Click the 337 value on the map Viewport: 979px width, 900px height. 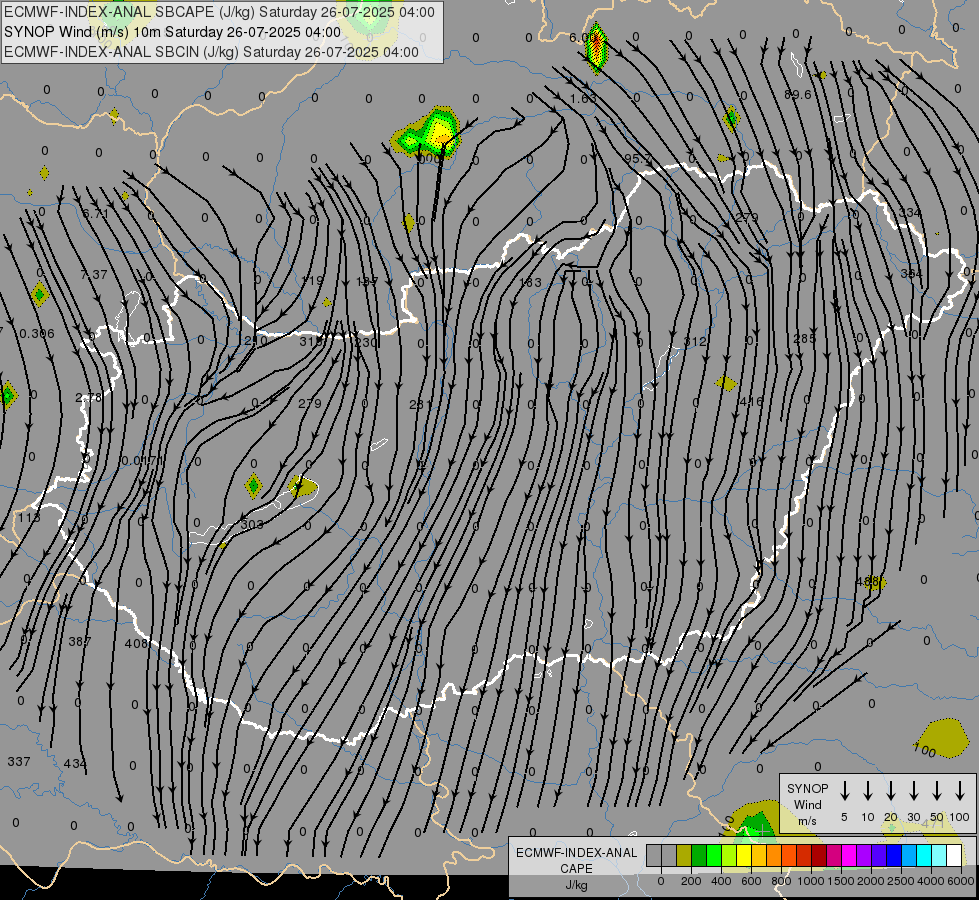(x=19, y=761)
